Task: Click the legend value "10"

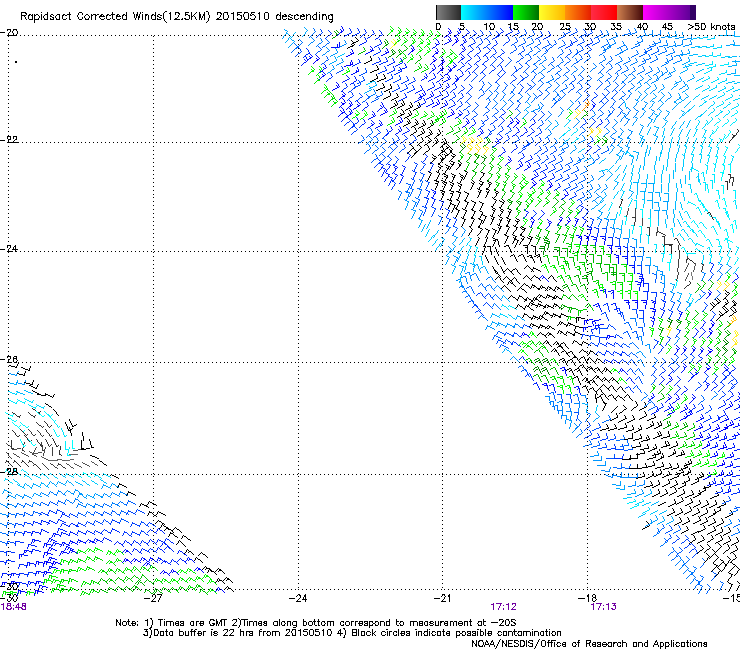Action: [489, 27]
